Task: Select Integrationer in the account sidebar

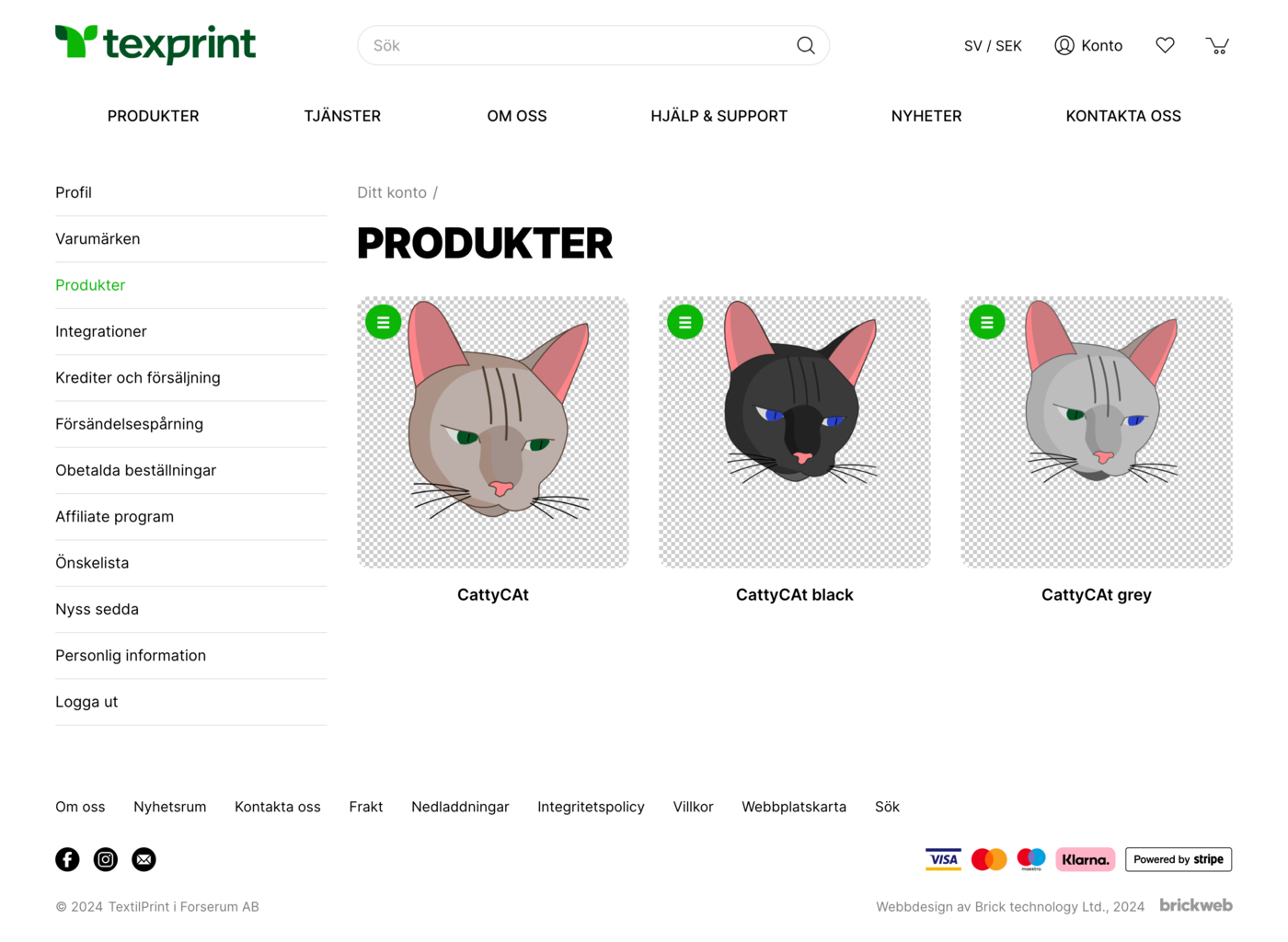Action: click(101, 331)
